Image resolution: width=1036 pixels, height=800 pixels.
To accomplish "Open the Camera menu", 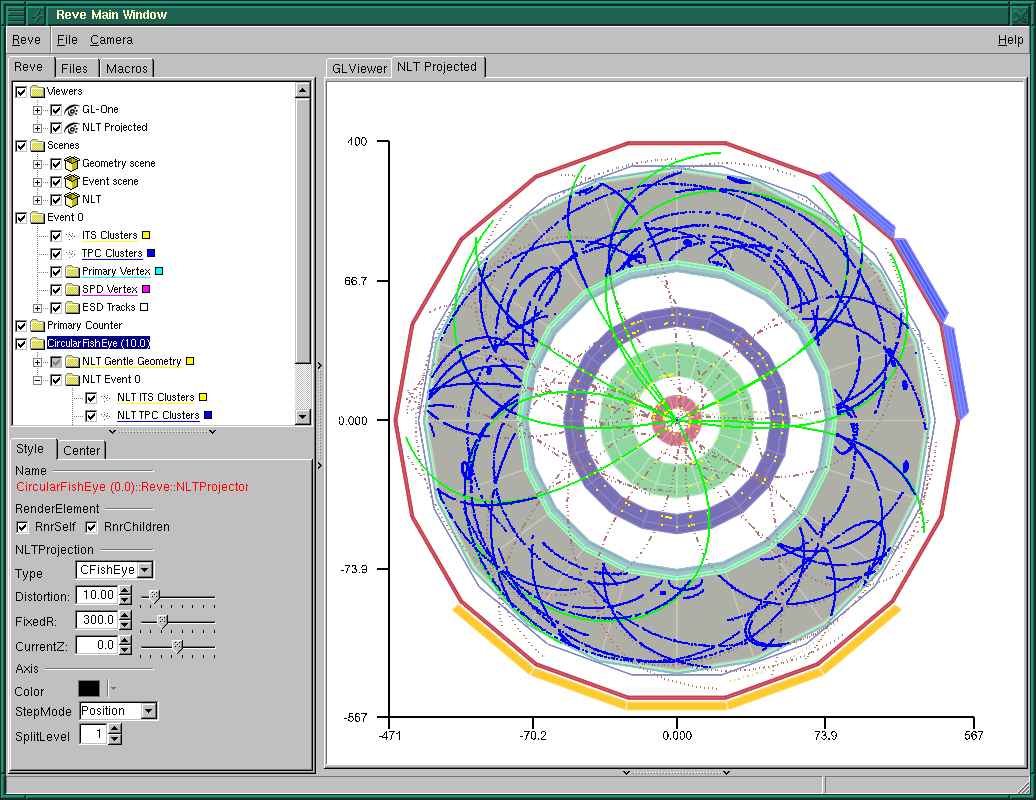I will coord(111,39).
